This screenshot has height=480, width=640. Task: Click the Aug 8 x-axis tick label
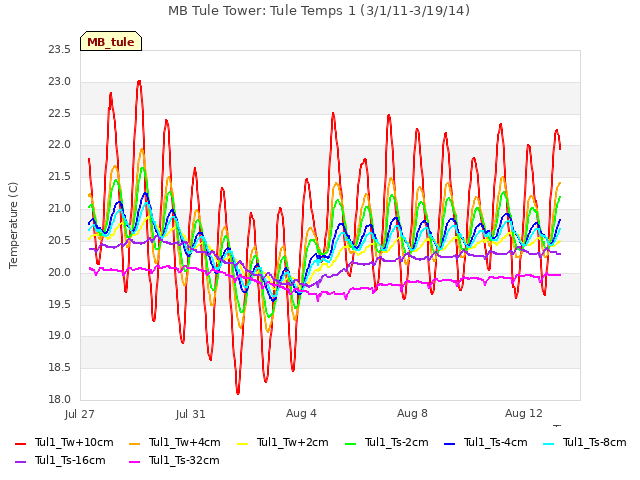tap(412, 413)
